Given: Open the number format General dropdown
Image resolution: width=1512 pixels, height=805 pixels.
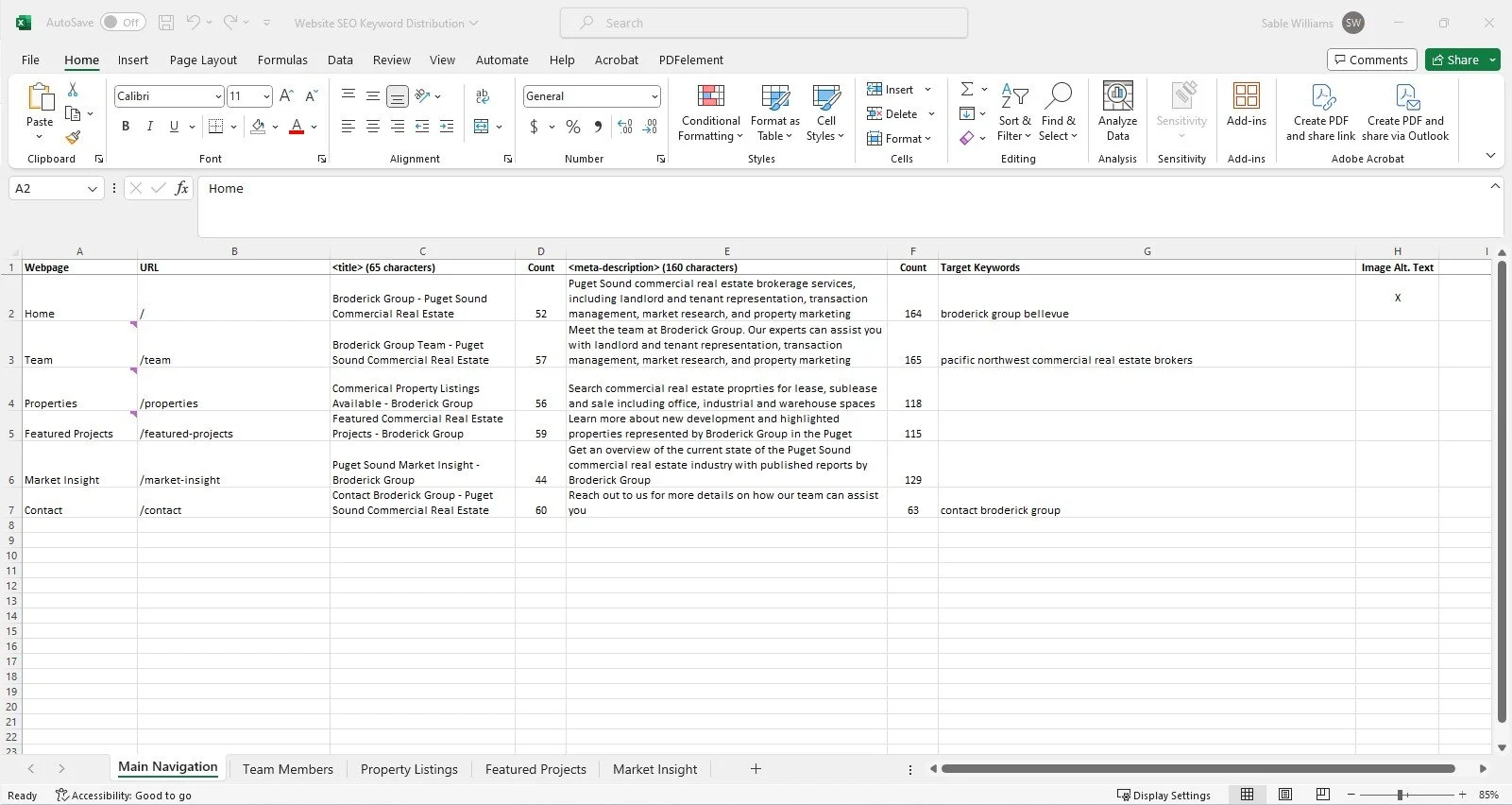Looking at the screenshot, I should (654, 96).
